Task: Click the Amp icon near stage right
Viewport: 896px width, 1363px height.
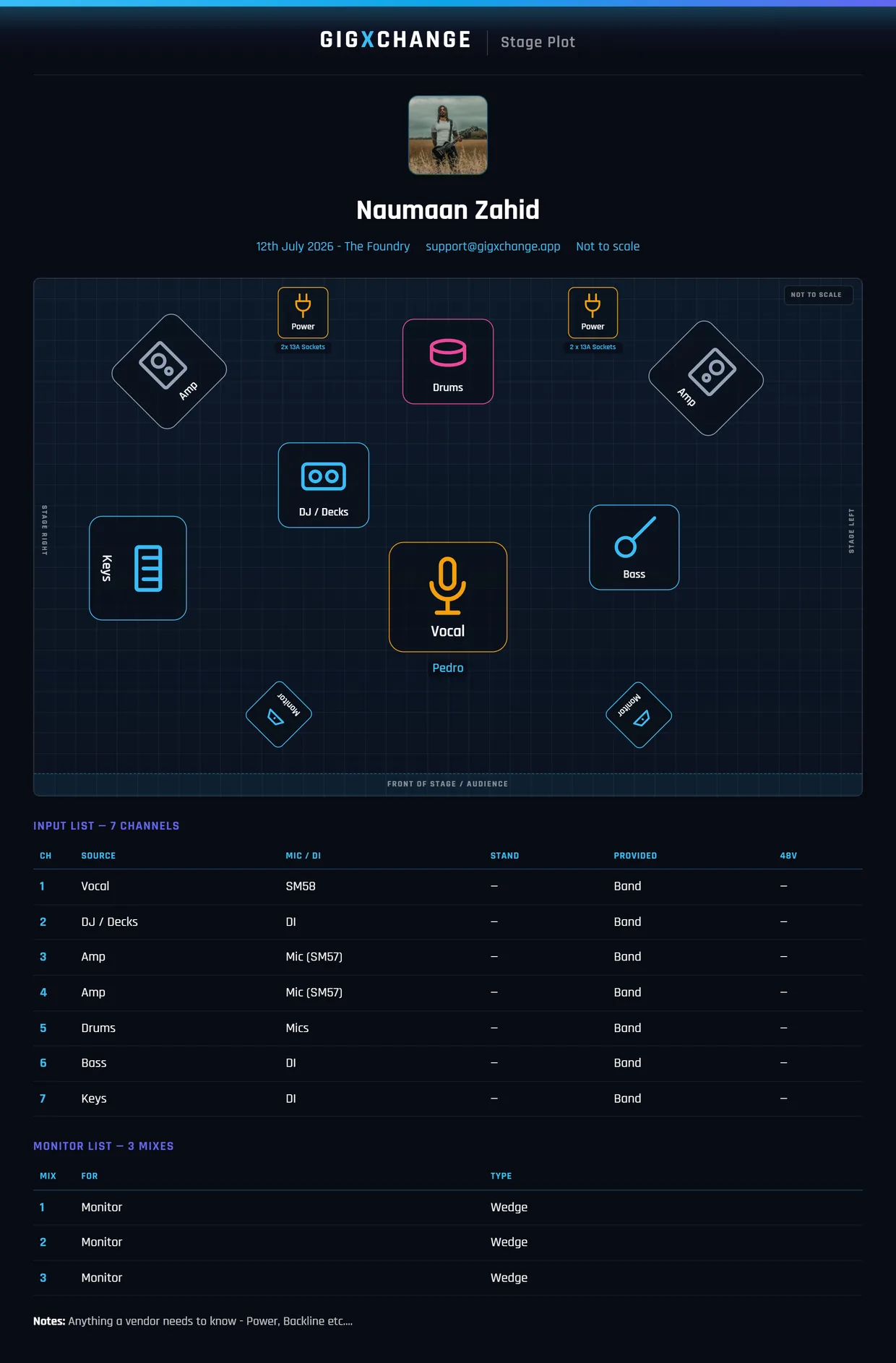Action: coord(169,371)
